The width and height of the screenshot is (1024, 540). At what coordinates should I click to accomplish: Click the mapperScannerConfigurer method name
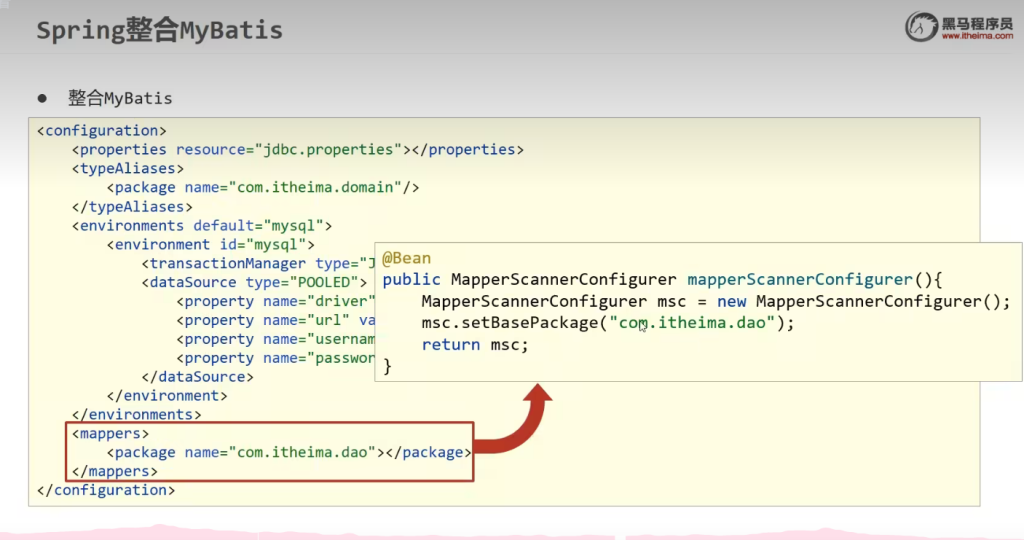[799, 280]
